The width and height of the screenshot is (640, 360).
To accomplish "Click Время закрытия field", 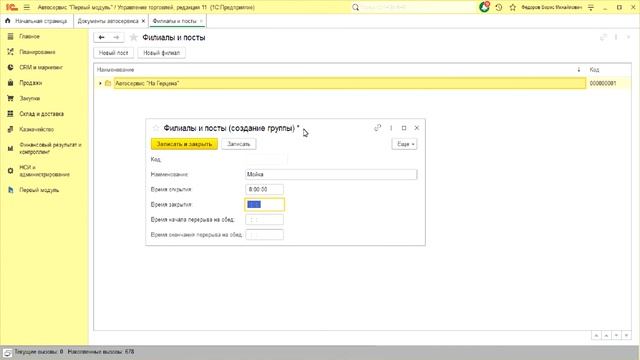I will tap(264, 204).
